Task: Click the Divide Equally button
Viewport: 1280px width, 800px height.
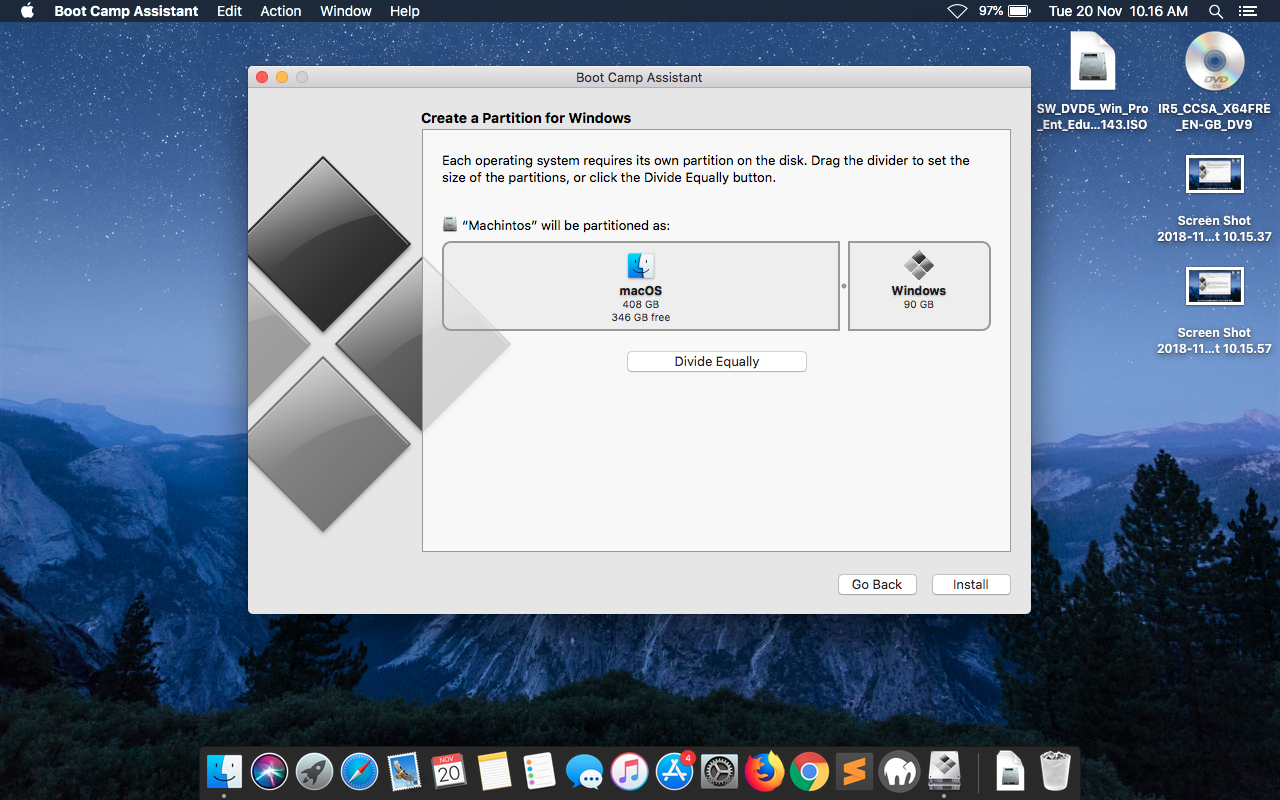Action: (716, 362)
